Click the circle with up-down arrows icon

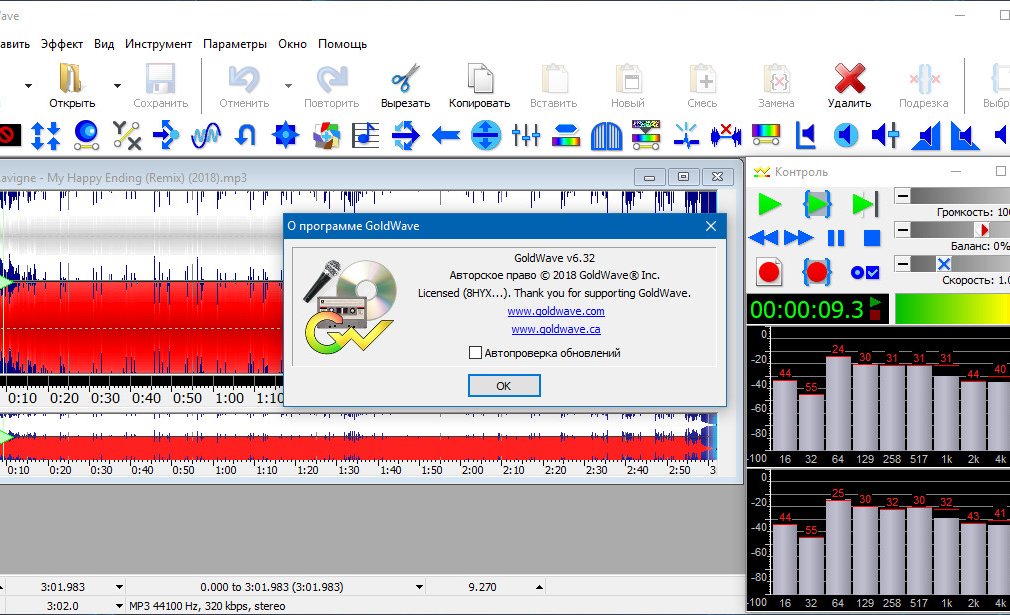tap(486, 136)
